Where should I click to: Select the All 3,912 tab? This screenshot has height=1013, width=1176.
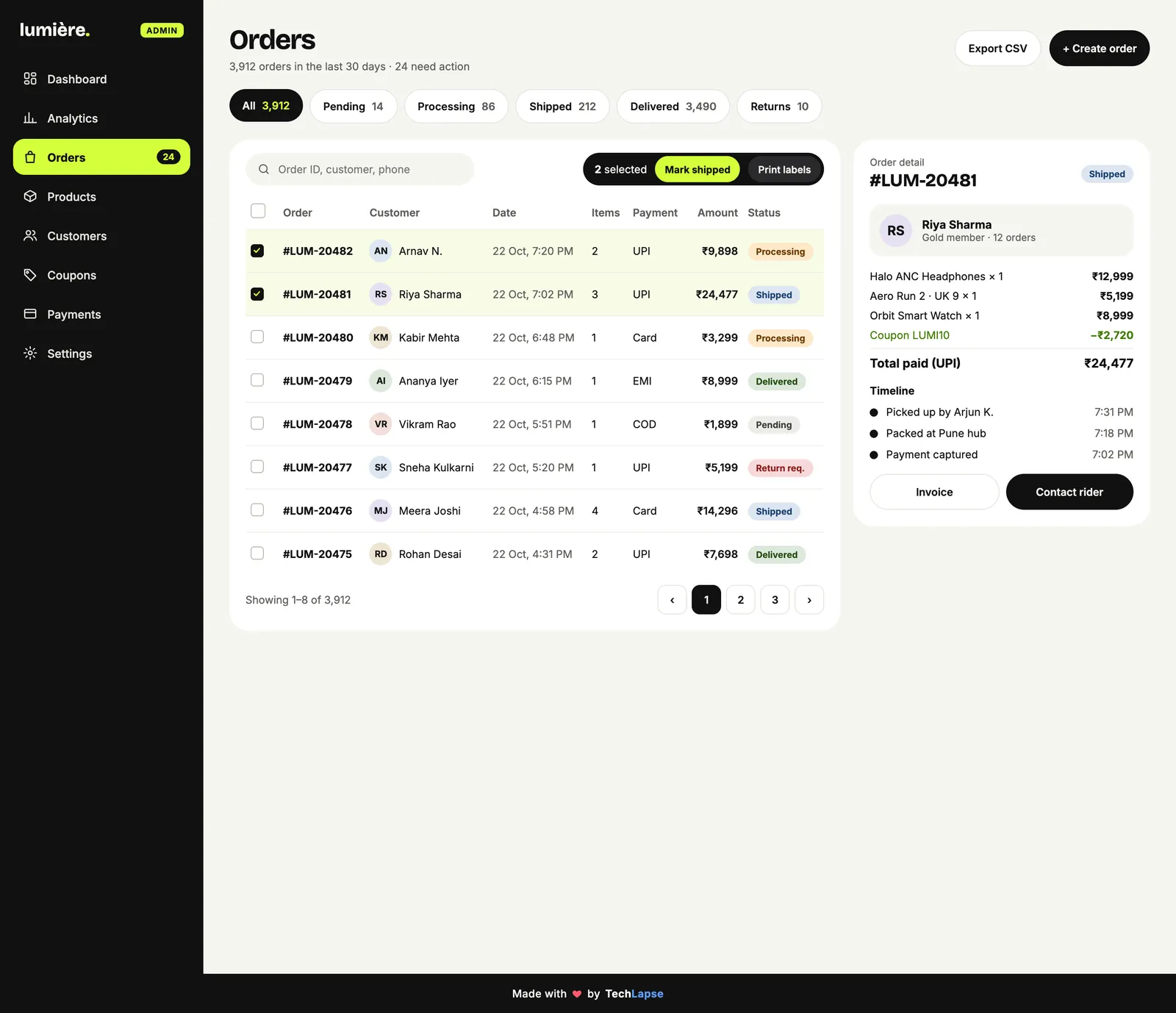pyautogui.click(x=266, y=106)
